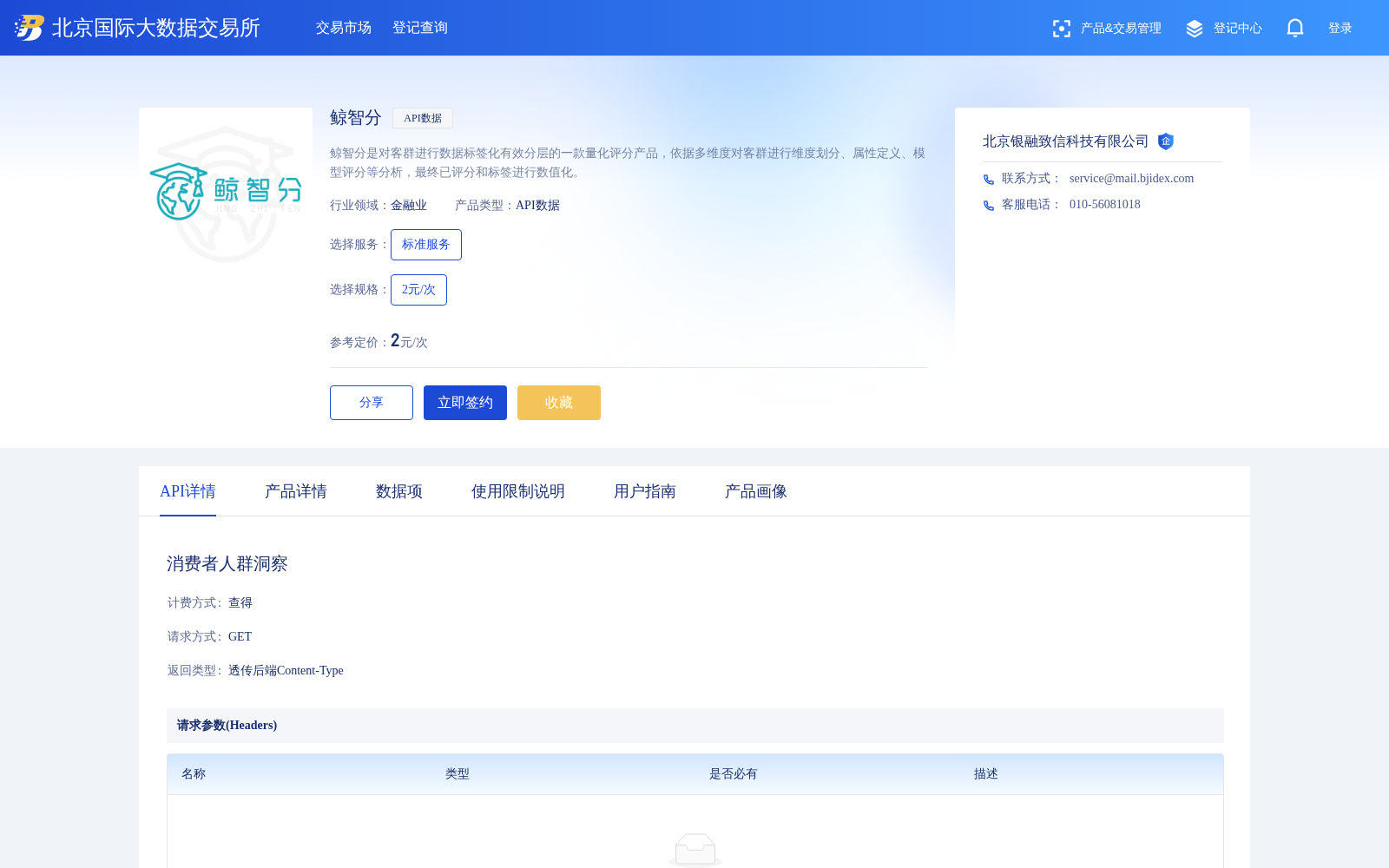Open the 产品&交易管理 scan icon
This screenshot has height=868, width=1389.
pyautogui.click(x=1061, y=29)
